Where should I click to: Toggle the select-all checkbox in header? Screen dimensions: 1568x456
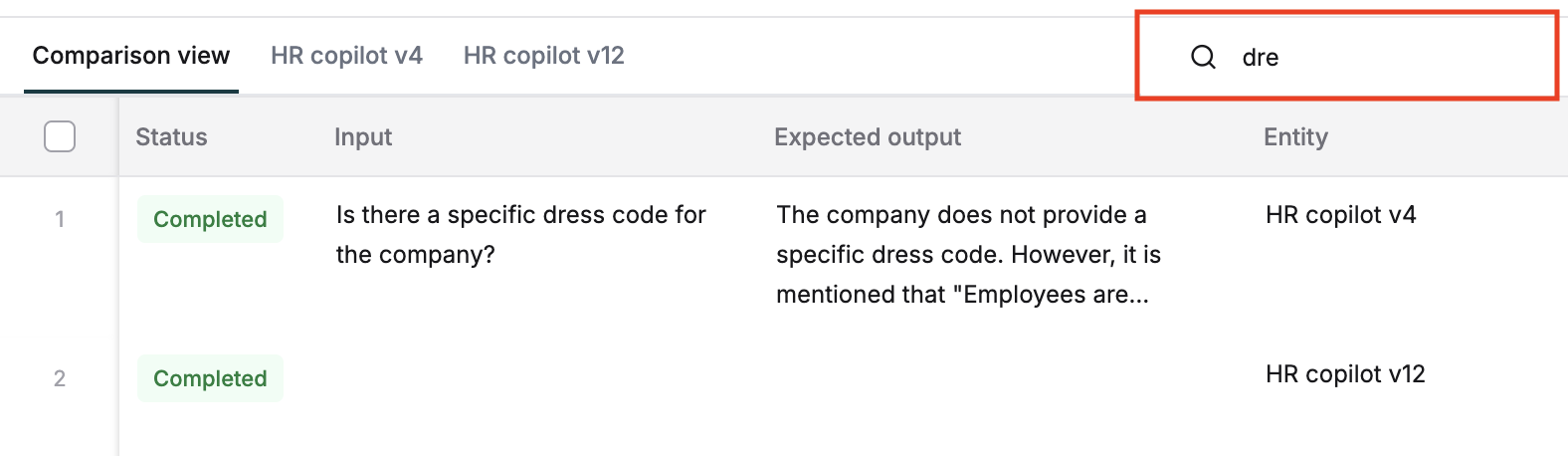click(60, 136)
